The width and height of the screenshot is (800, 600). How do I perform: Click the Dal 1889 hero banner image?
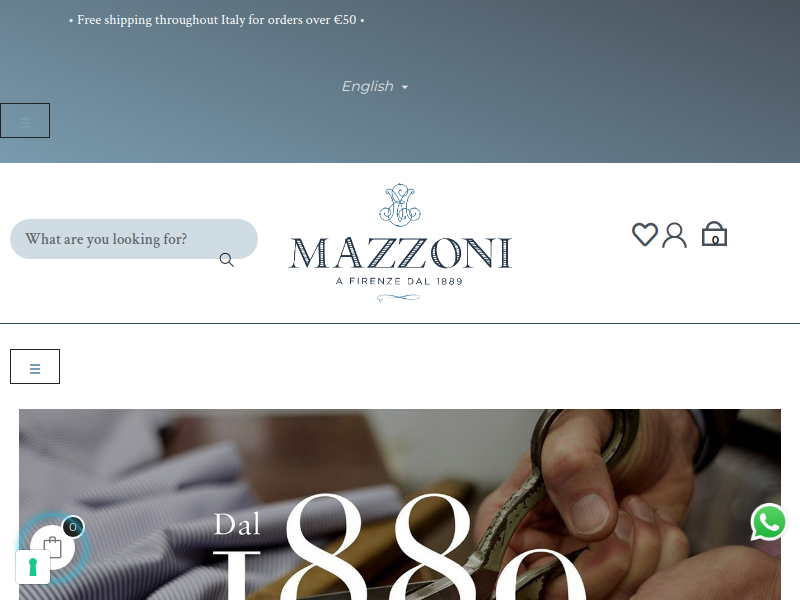tap(400, 505)
